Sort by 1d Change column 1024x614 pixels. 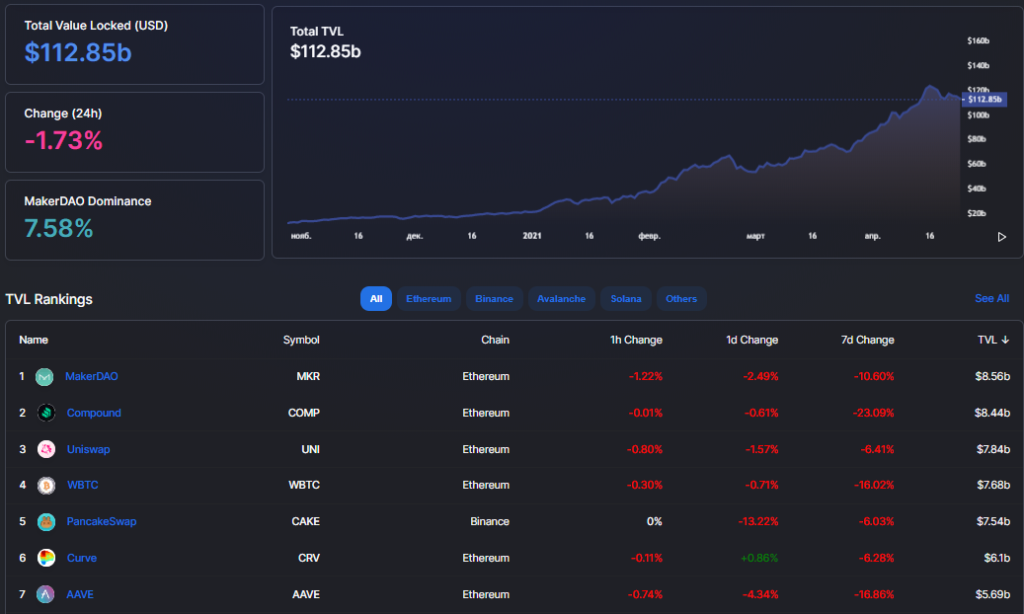tap(751, 340)
